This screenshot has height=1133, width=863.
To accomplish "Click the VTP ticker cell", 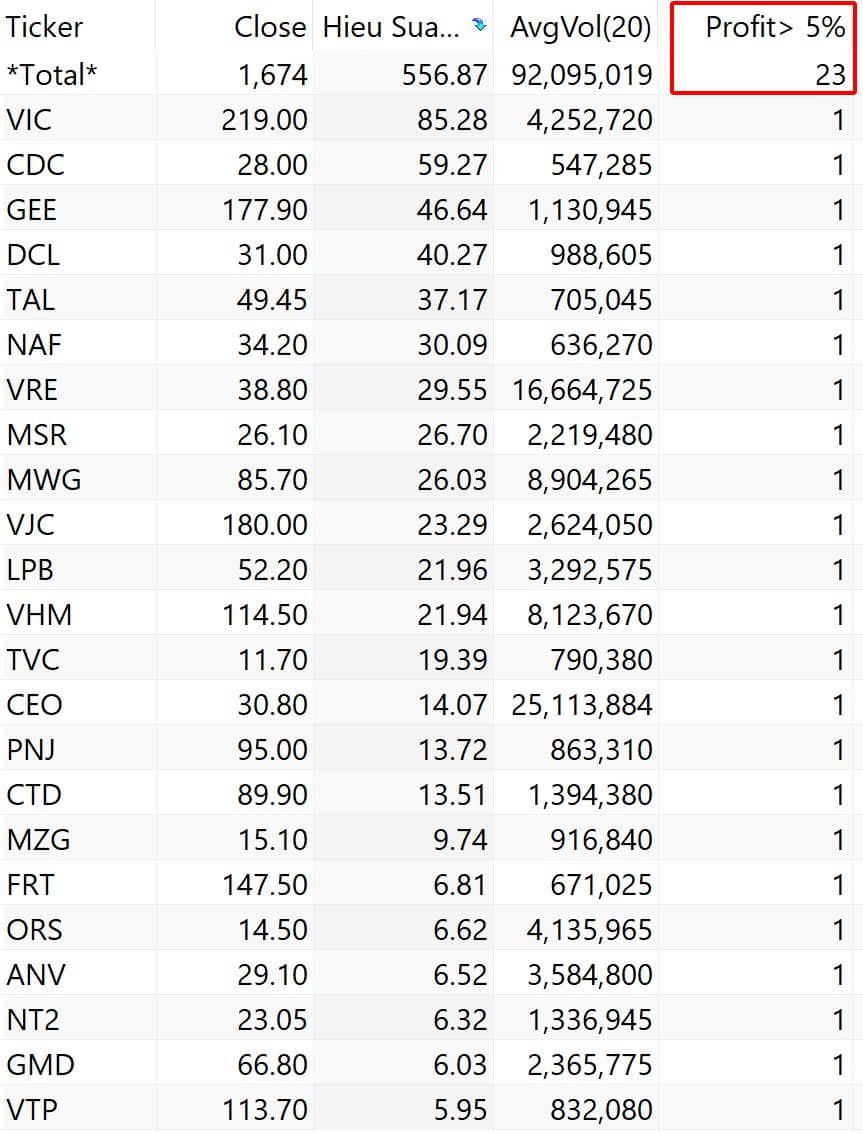I will pyautogui.click(x=31, y=1110).
